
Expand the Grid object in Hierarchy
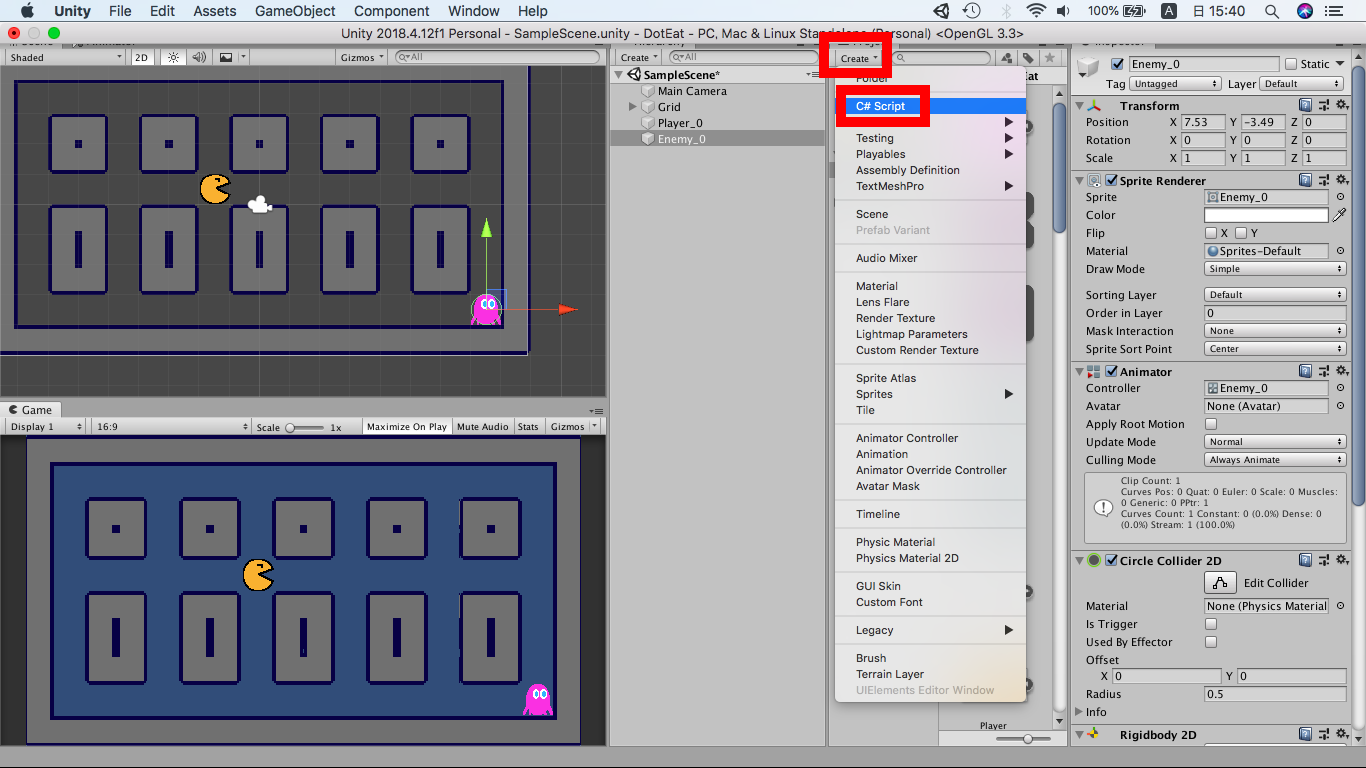(x=633, y=107)
